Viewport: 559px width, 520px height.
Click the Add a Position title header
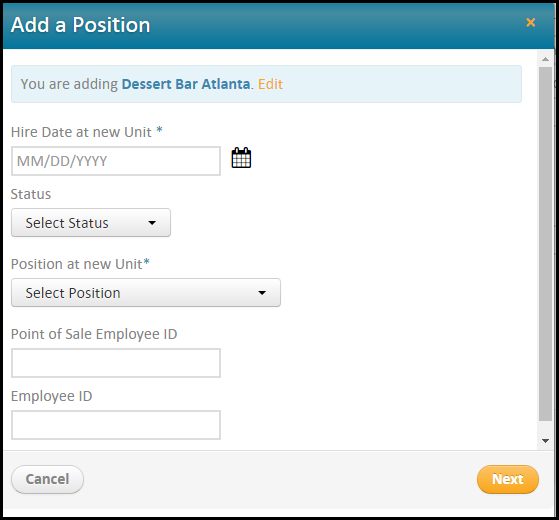81,25
